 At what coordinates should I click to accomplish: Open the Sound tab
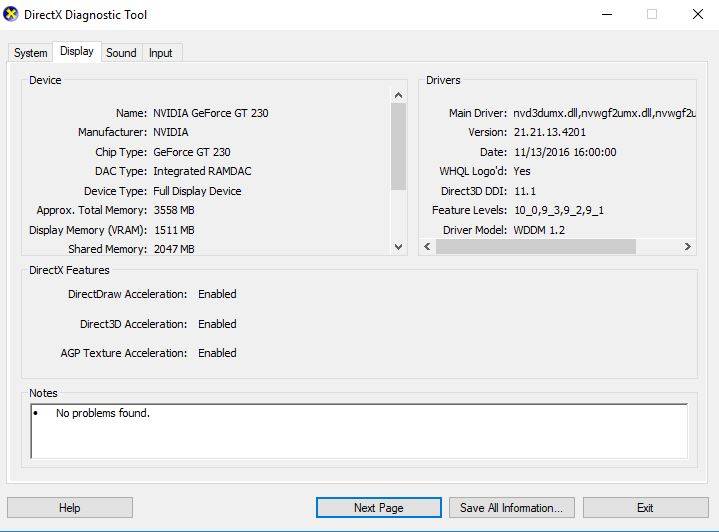121,53
